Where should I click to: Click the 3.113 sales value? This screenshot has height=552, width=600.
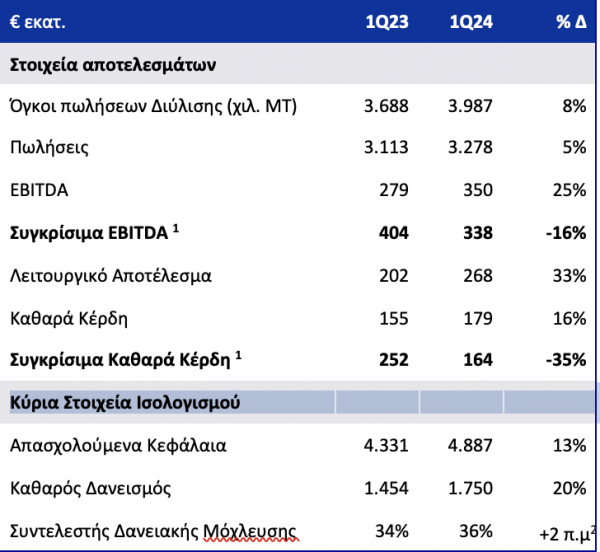click(x=386, y=147)
